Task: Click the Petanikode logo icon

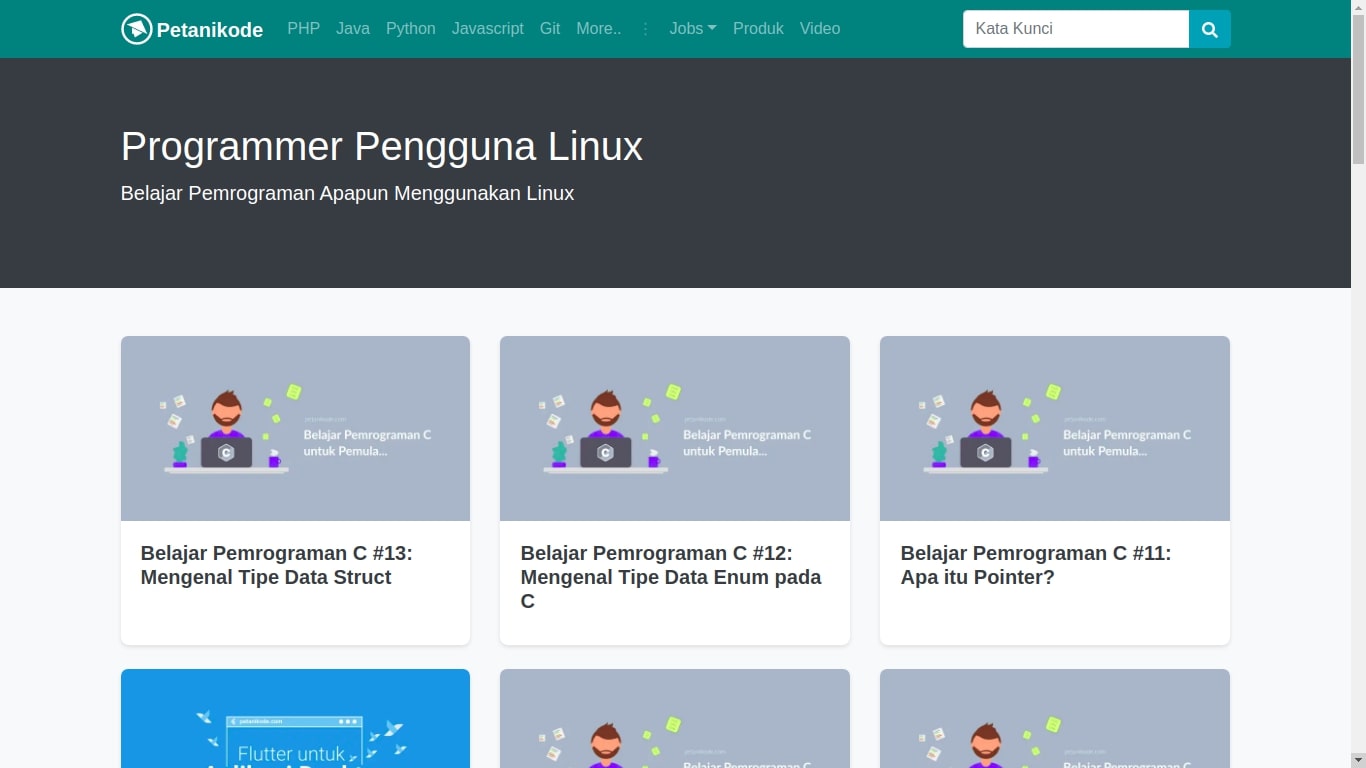Action: (137, 29)
